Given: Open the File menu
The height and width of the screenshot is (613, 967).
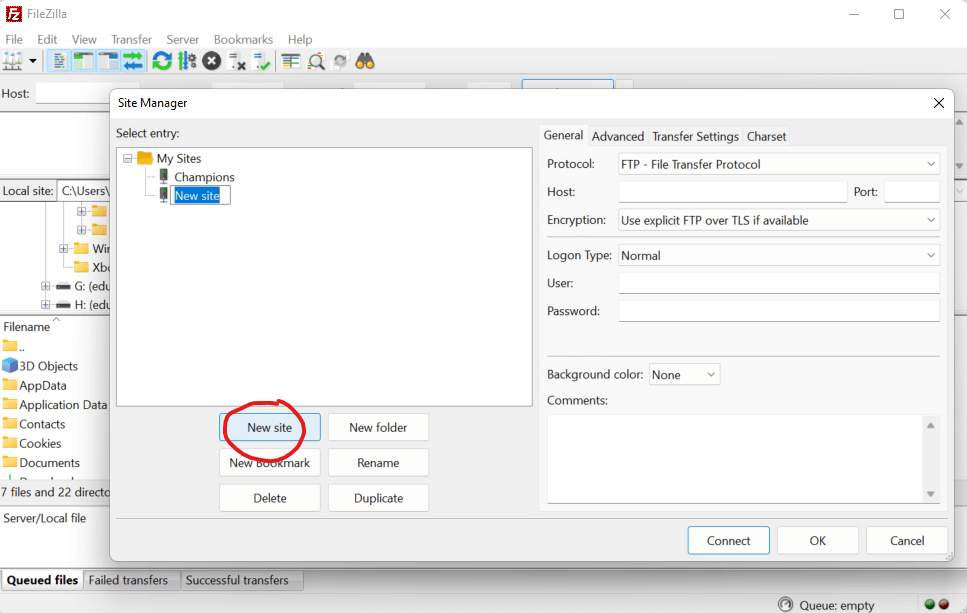Looking at the screenshot, I should pyautogui.click(x=14, y=39).
